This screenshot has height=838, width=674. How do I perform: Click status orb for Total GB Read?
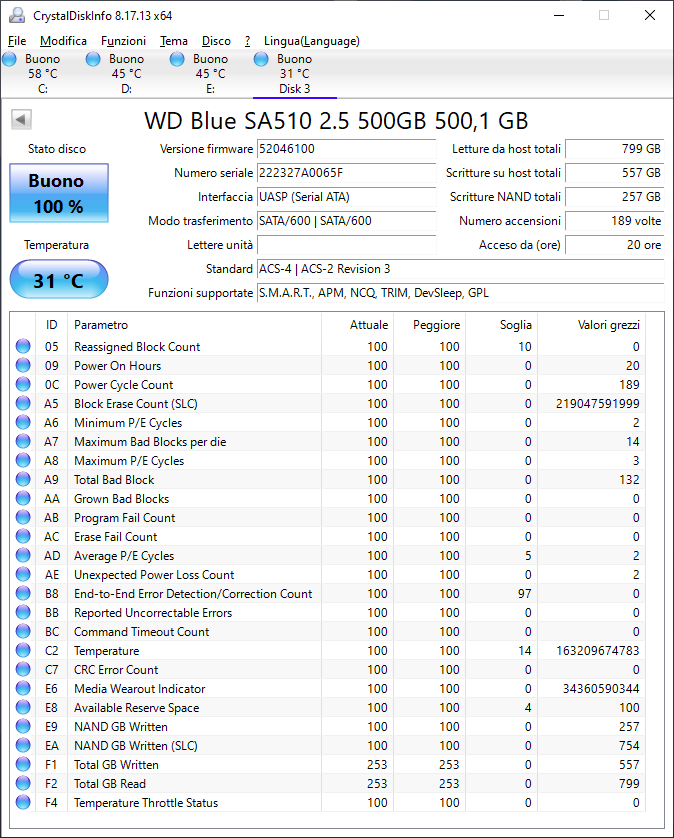(x=23, y=783)
